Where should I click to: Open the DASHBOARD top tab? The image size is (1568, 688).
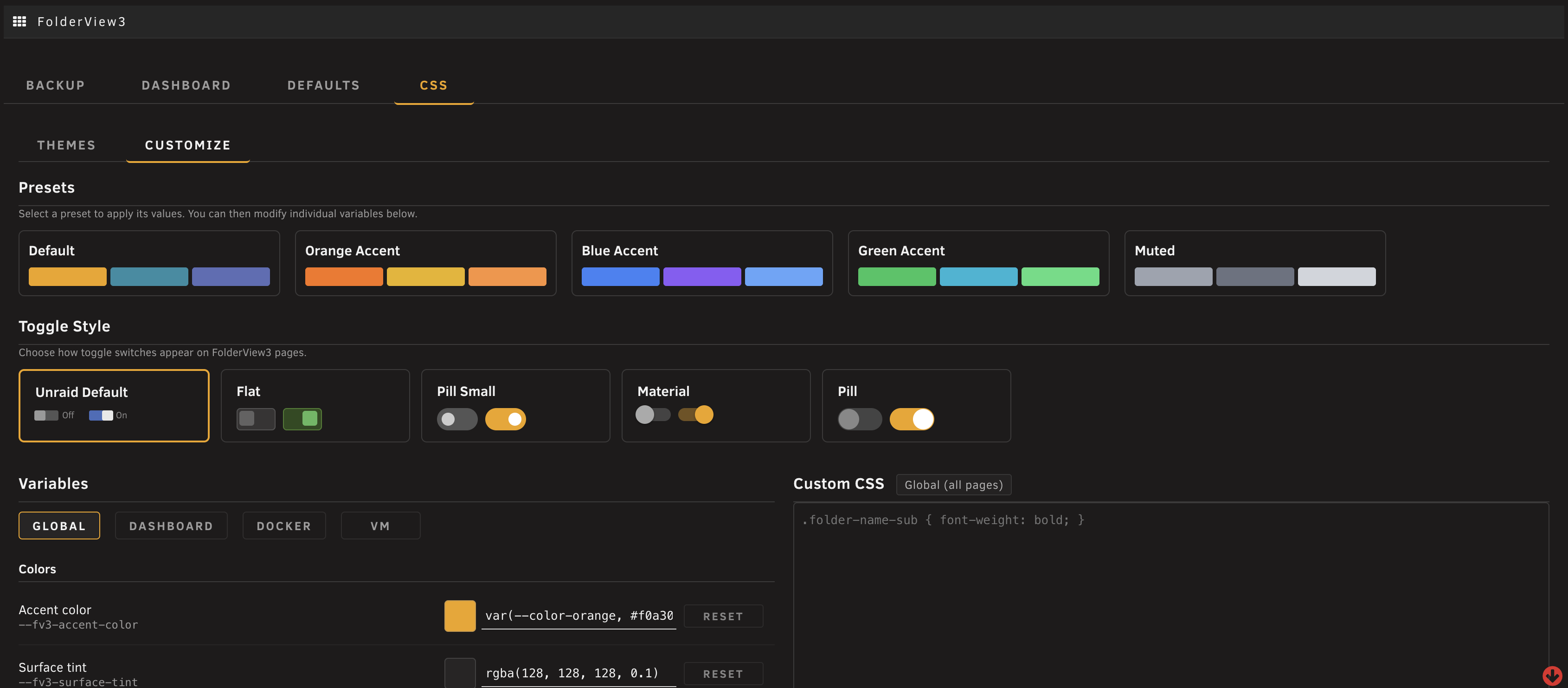186,85
